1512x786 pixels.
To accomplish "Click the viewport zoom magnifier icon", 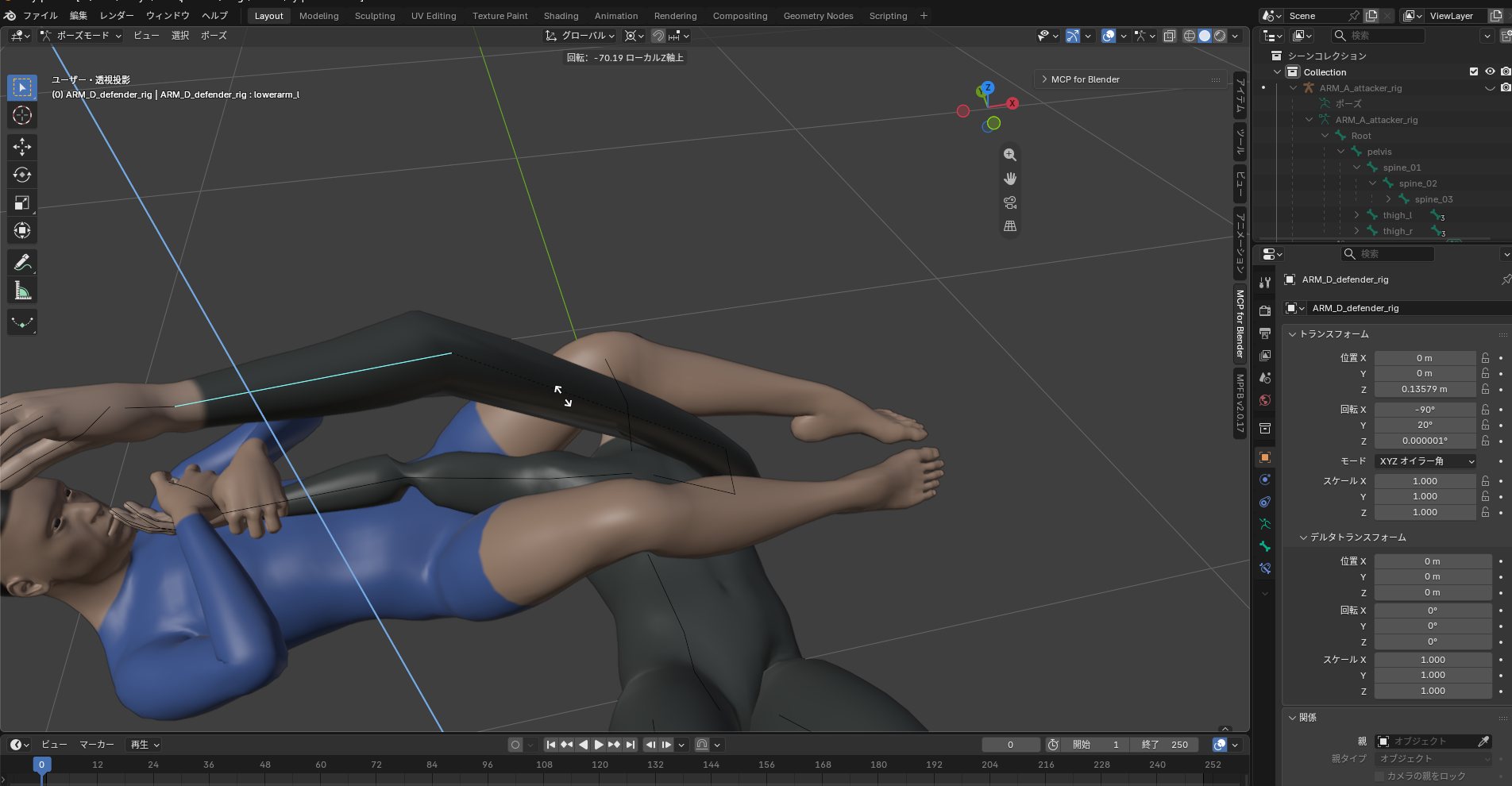I will pyautogui.click(x=1010, y=155).
